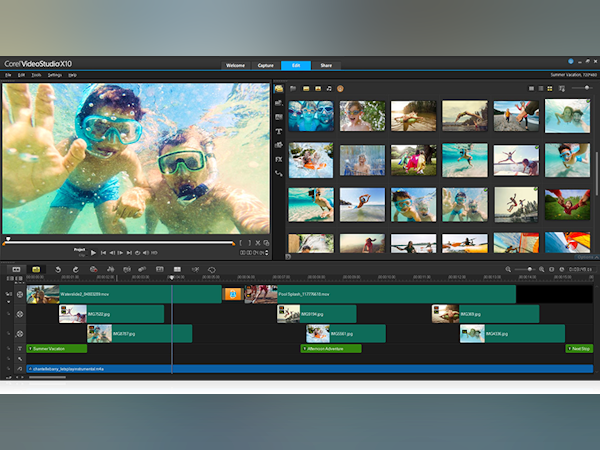The image size is (600, 450).
Task: Open the Record/Capture option tool
Action: [x=93, y=269]
